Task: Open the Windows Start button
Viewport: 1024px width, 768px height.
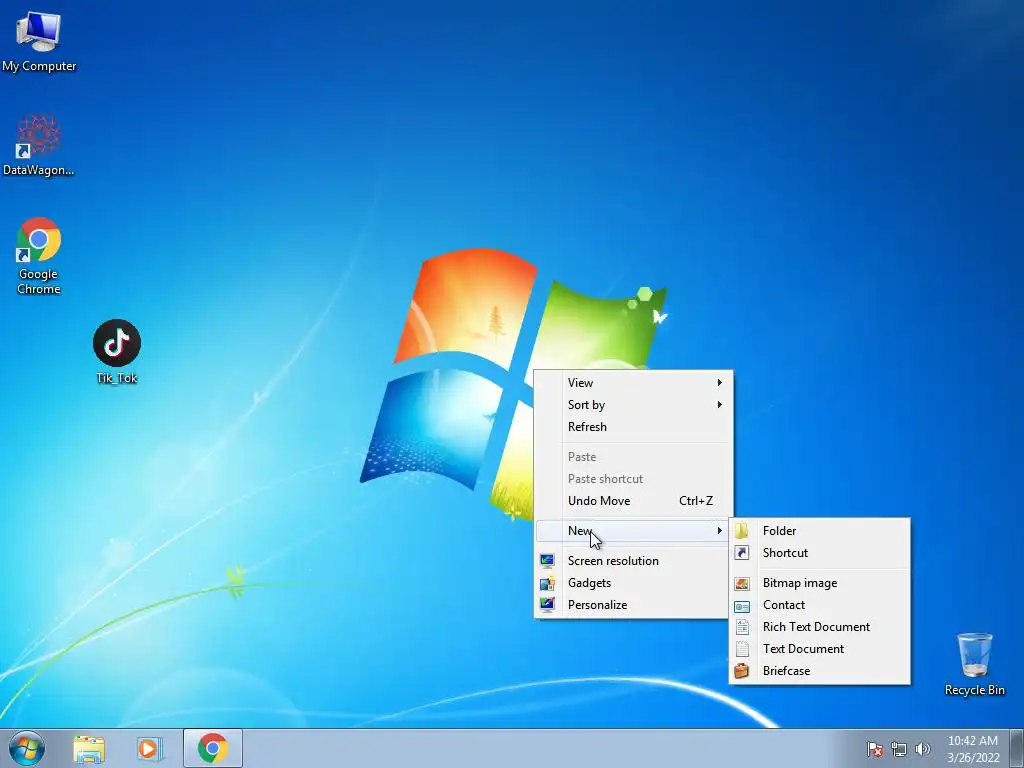Action: point(27,748)
